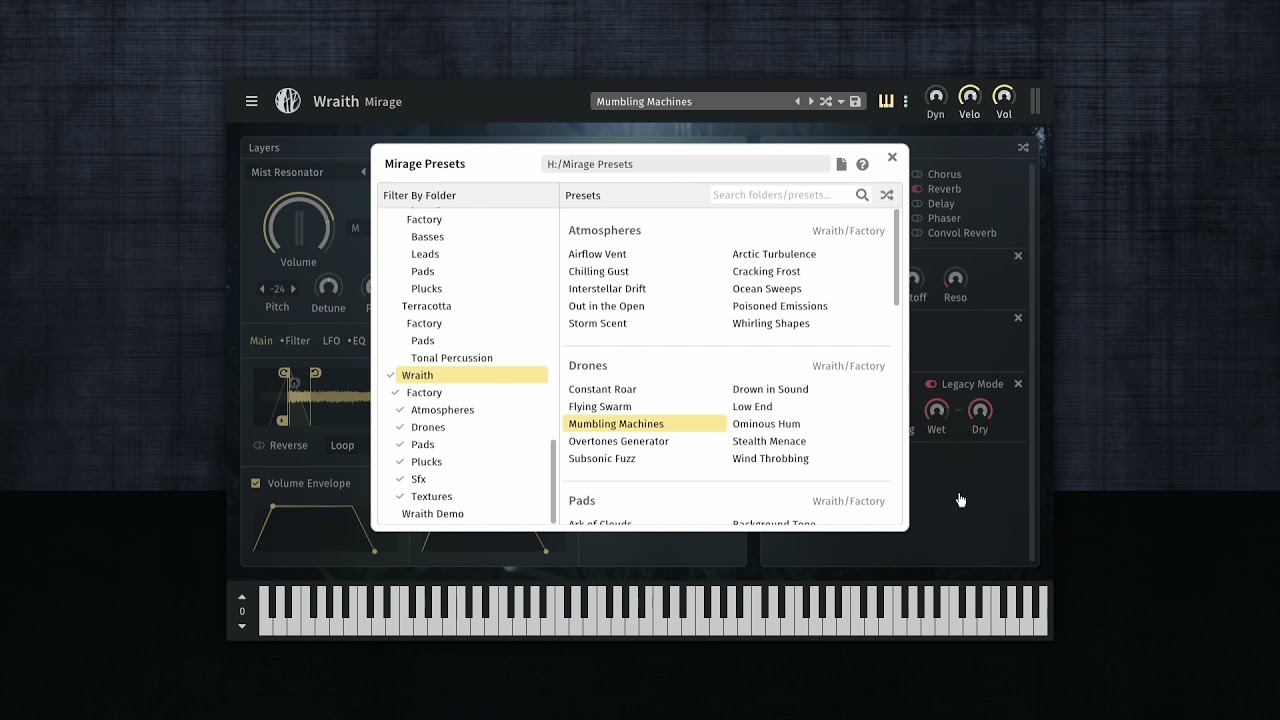Shuffle presets in the dialog browser

click(x=887, y=195)
